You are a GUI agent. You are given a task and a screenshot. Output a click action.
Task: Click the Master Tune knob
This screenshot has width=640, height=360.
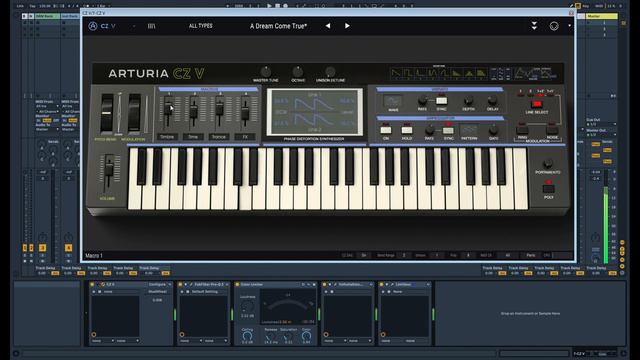[x=266, y=72]
